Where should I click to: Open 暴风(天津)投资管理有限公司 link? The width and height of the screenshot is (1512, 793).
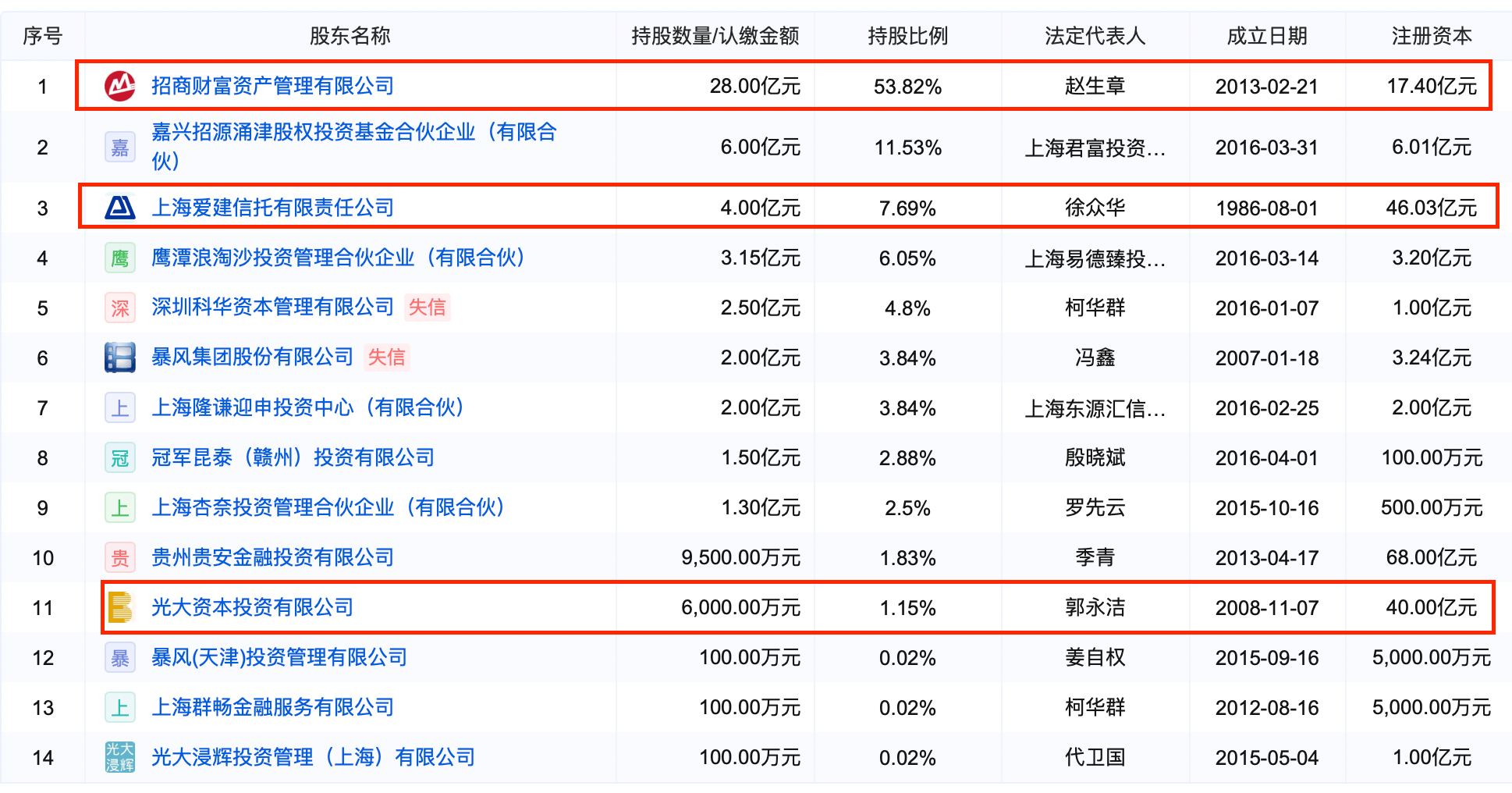(279, 657)
